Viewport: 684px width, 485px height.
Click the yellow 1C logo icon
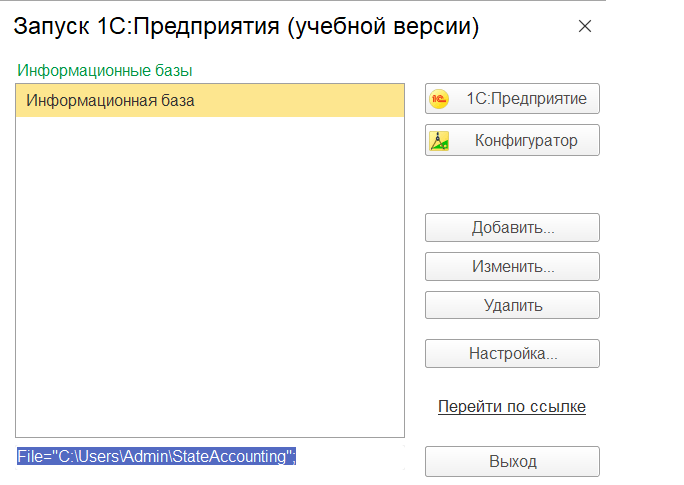[439, 99]
